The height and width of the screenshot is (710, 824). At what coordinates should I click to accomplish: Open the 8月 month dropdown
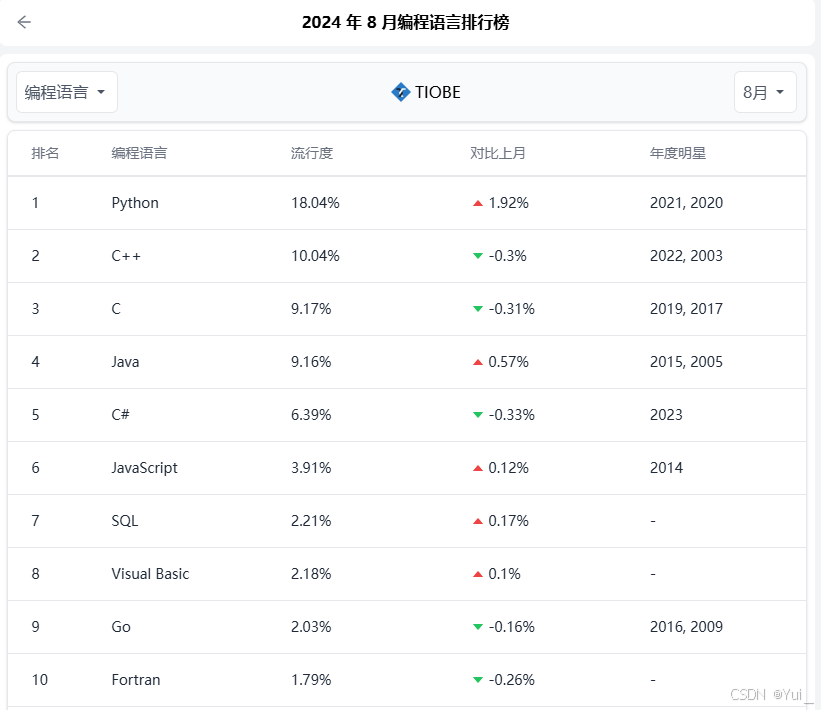(765, 92)
